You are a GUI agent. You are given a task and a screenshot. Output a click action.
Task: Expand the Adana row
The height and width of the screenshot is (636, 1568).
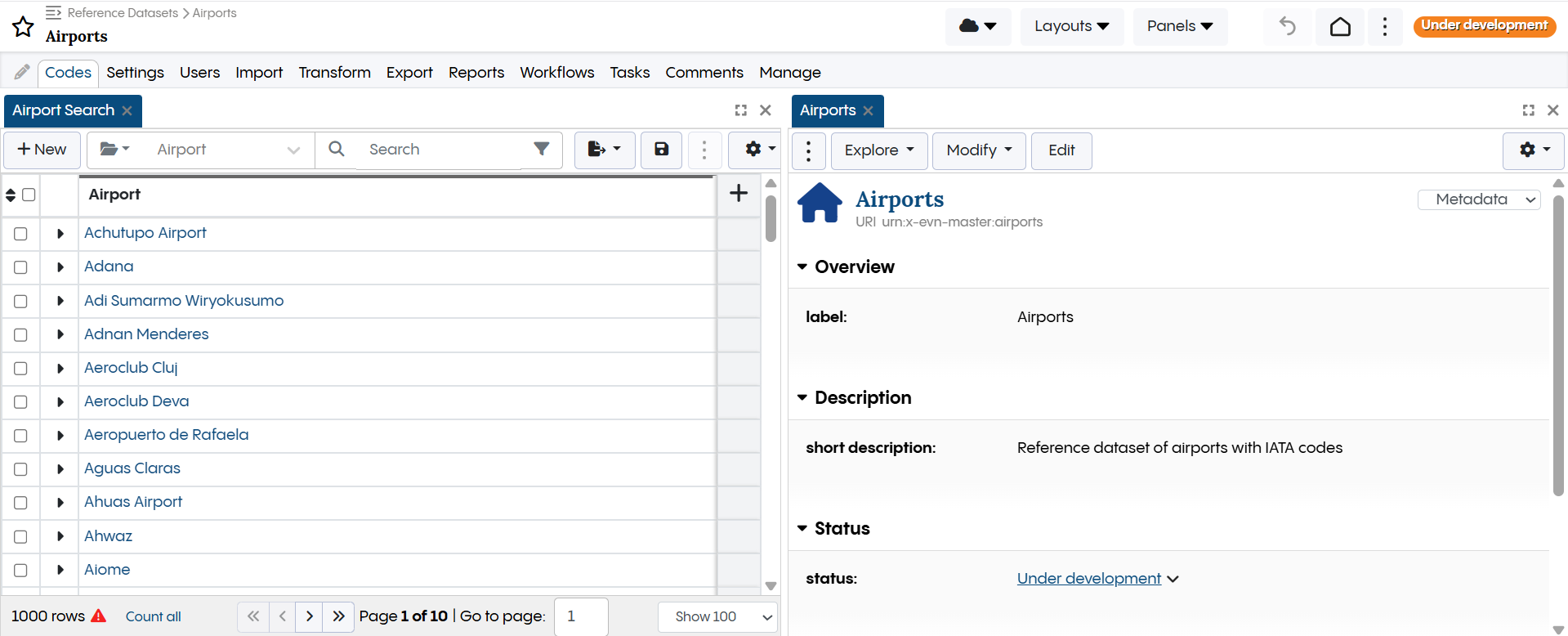coord(60,267)
